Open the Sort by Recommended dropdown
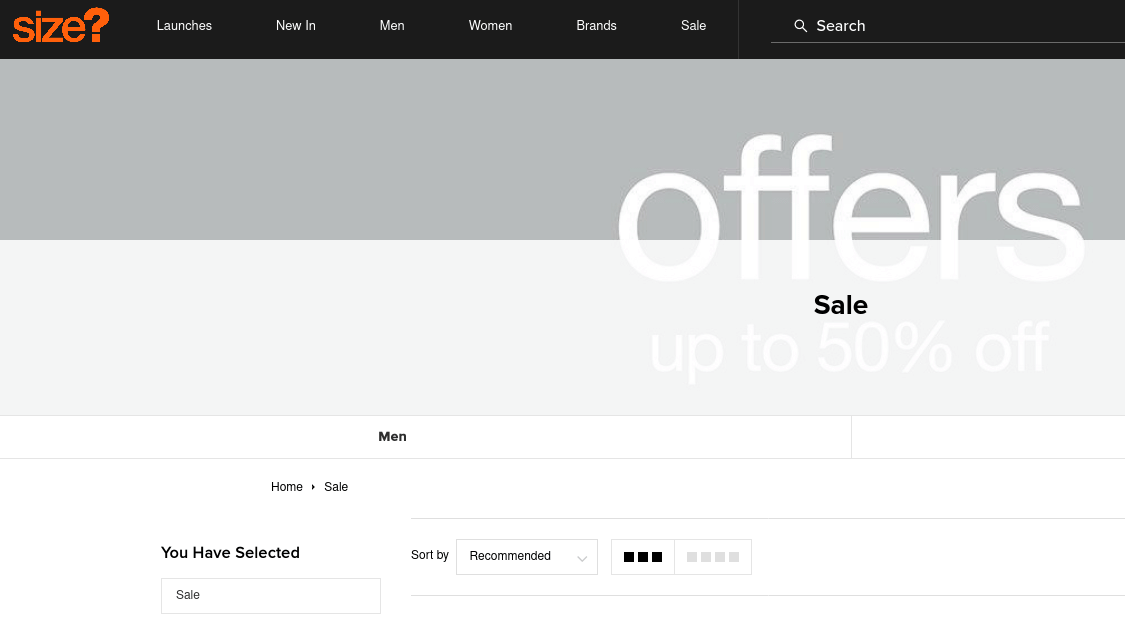Screen dimensions: 1125x620 (x=526, y=557)
